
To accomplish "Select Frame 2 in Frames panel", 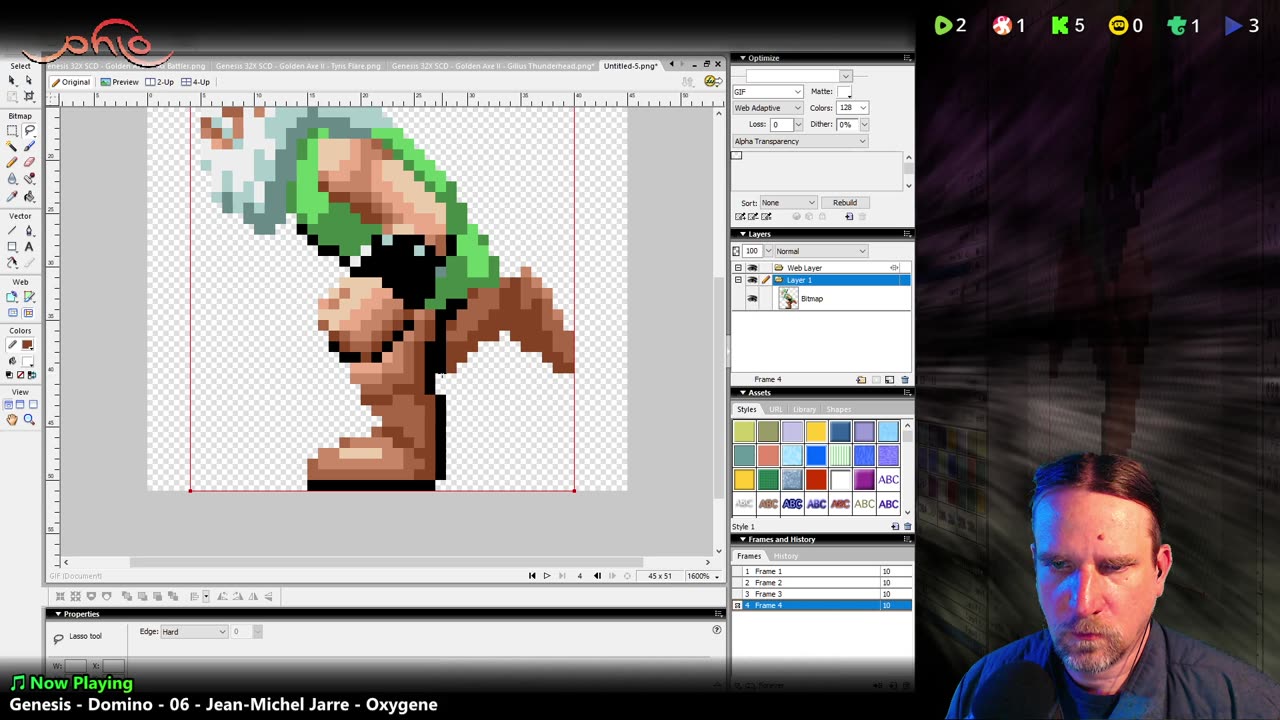I will point(821,583).
